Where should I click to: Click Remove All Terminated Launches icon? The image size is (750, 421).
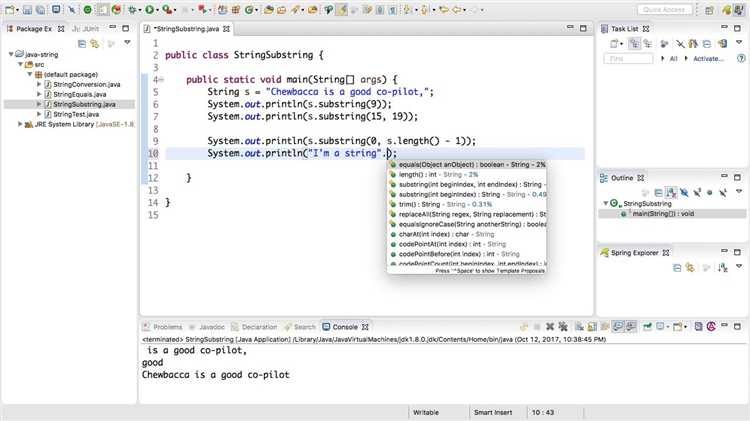[563, 327]
